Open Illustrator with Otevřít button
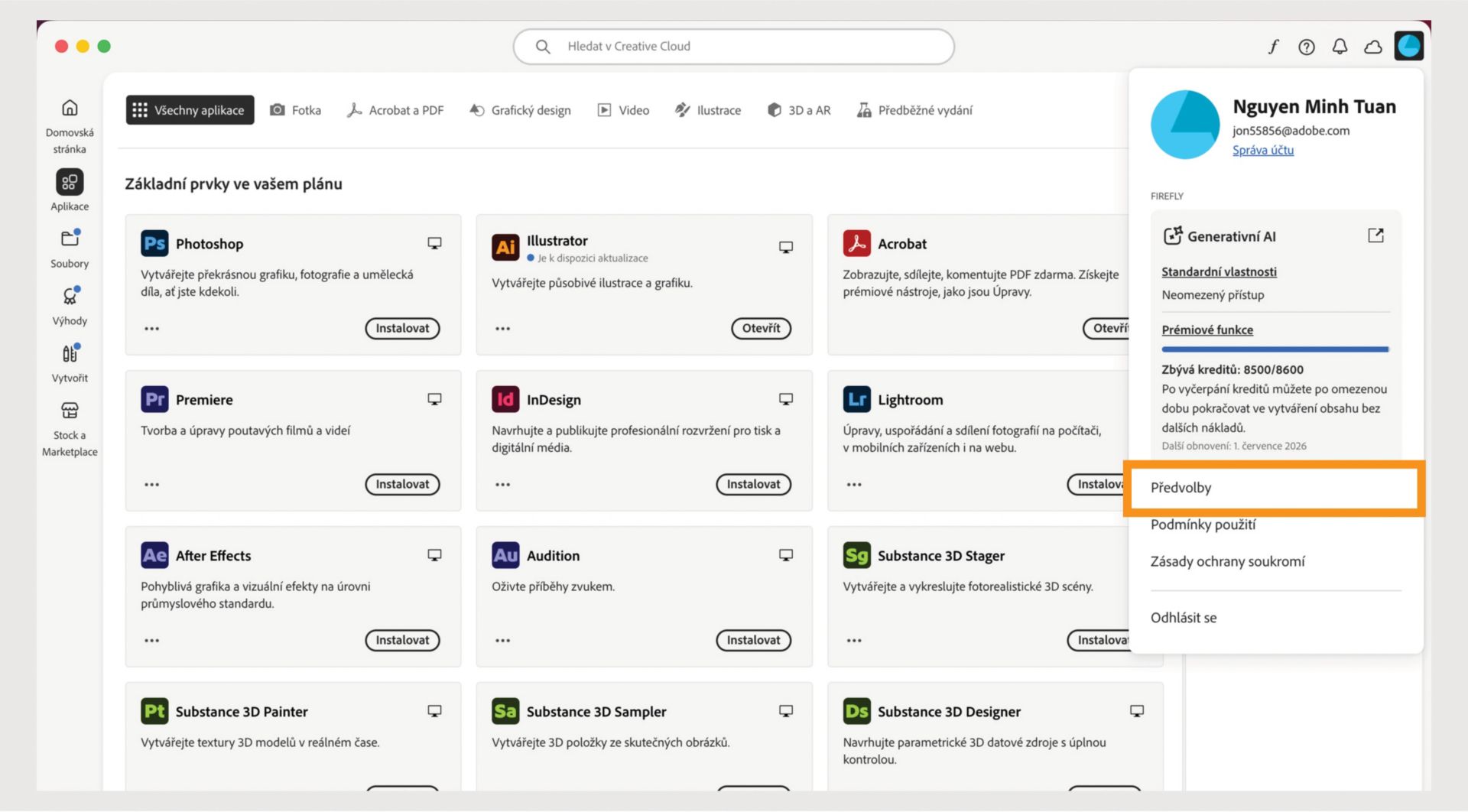1468x812 pixels. 761,328
